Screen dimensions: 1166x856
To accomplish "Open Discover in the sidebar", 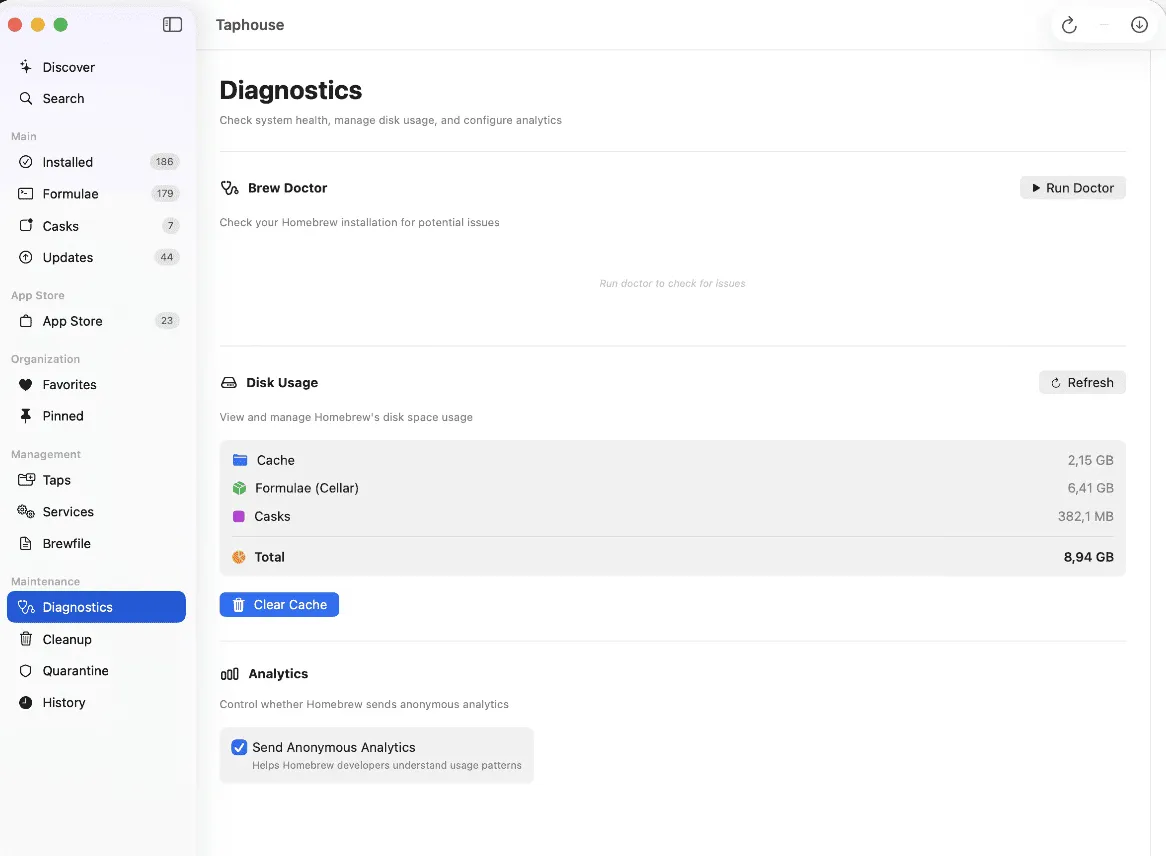I will click(97, 67).
